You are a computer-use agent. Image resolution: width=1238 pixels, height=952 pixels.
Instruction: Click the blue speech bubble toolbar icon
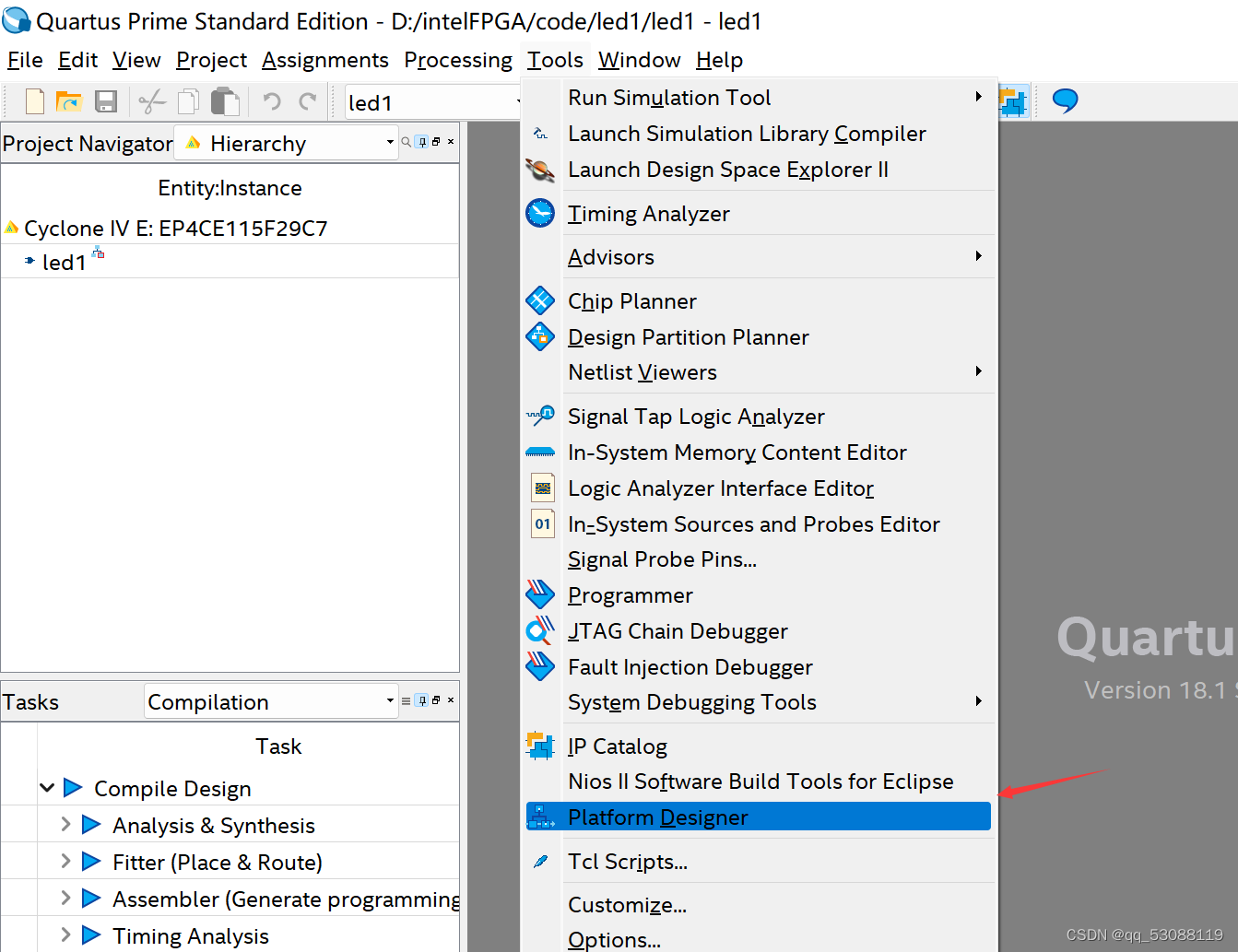tap(1065, 100)
